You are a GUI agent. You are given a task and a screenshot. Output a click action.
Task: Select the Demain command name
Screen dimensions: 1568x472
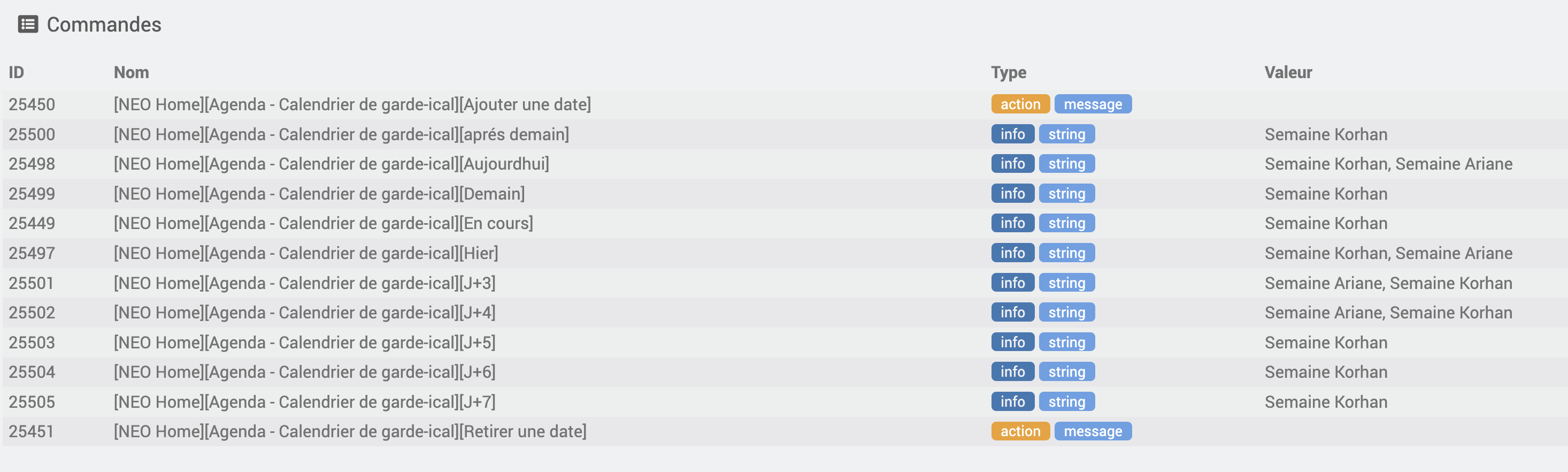tap(319, 194)
